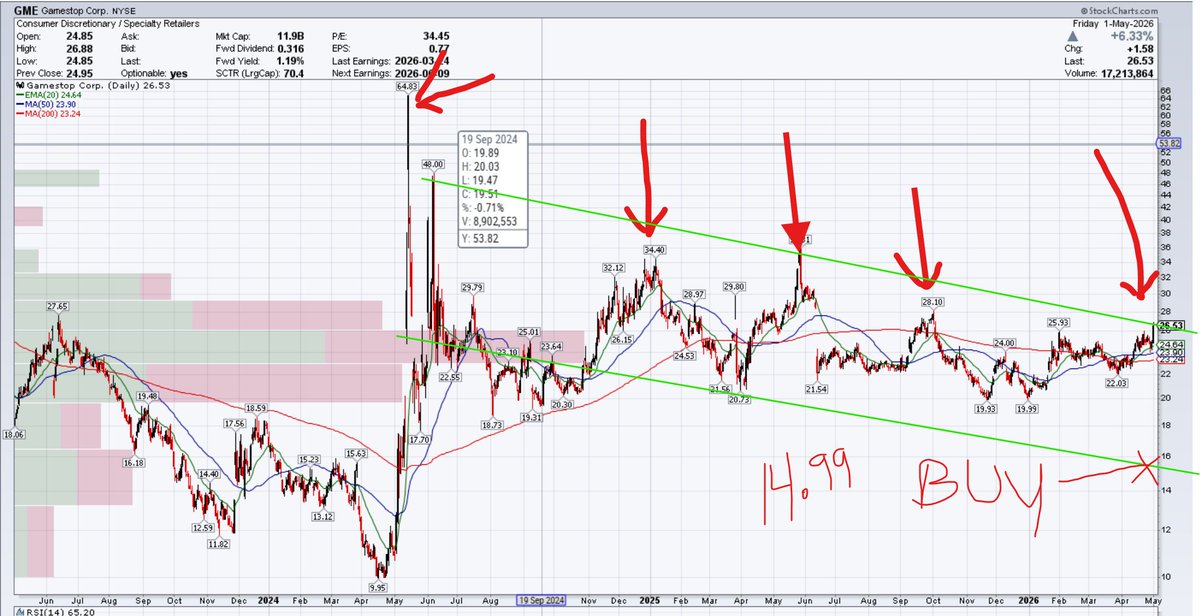1200x616 pixels.
Task: Click the highlighted 19 Sep 2024 date-axis marker
Action: [541, 600]
